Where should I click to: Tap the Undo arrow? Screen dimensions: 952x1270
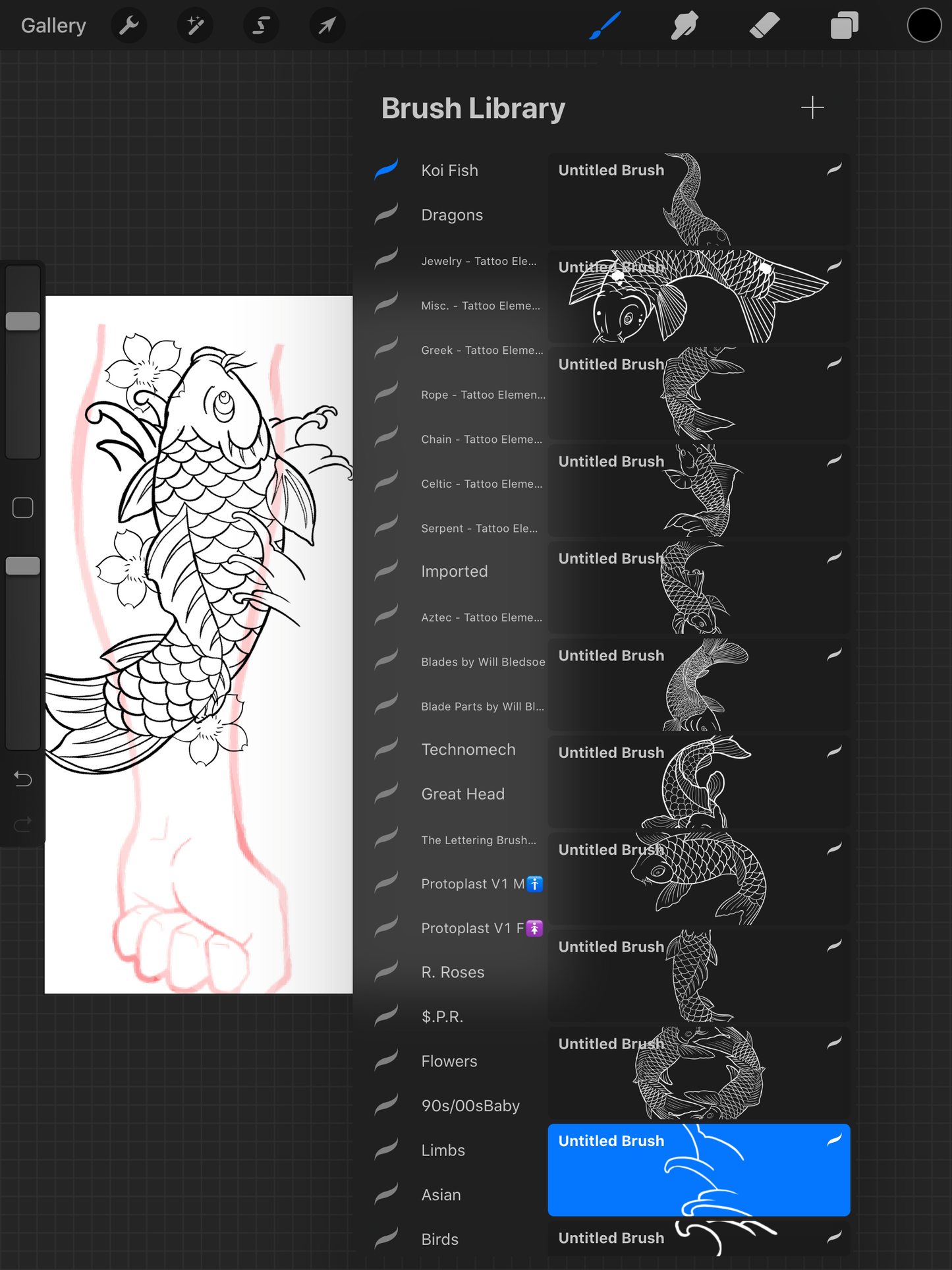coord(23,780)
